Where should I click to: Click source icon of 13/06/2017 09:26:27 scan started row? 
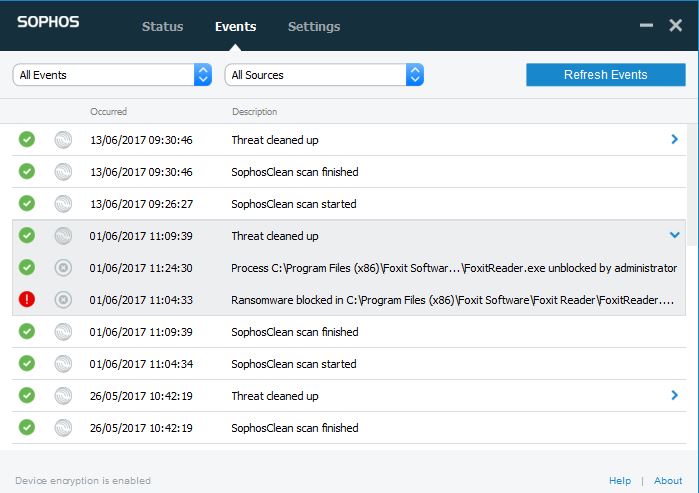coord(63,204)
